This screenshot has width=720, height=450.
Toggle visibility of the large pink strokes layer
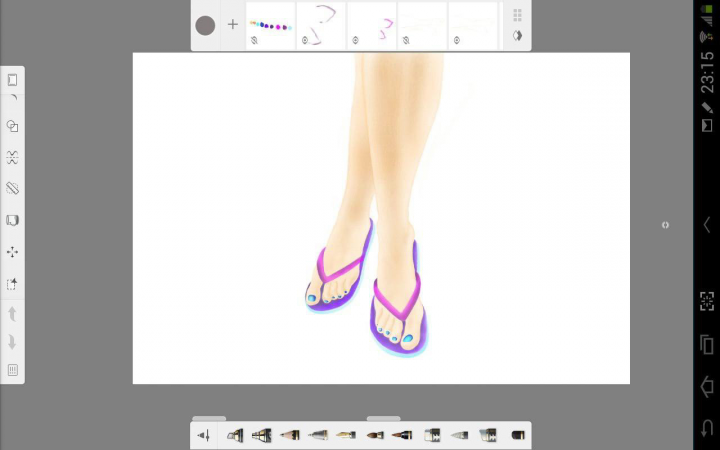(304, 41)
